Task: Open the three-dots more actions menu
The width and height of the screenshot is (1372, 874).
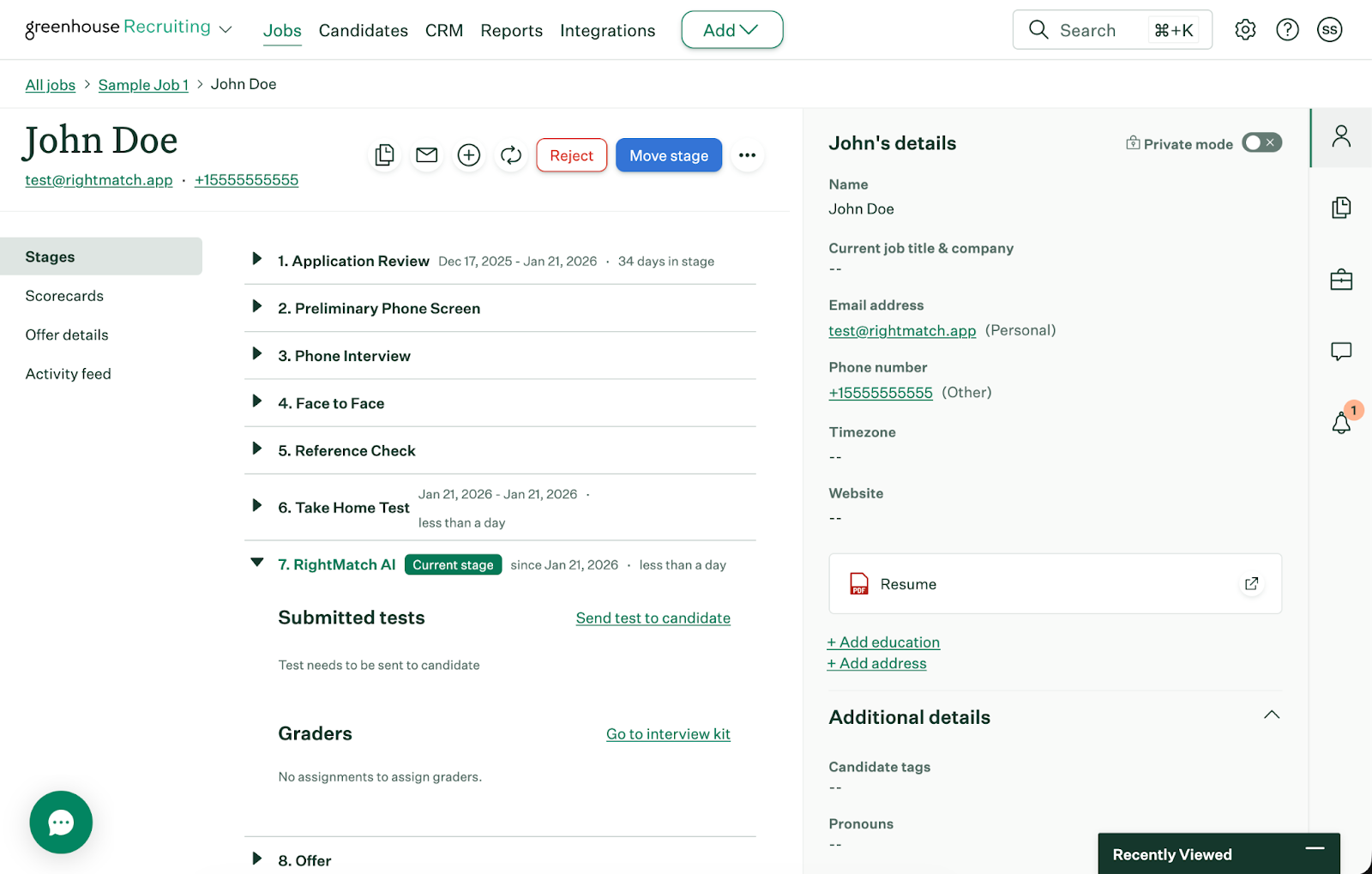Action: tap(747, 155)
